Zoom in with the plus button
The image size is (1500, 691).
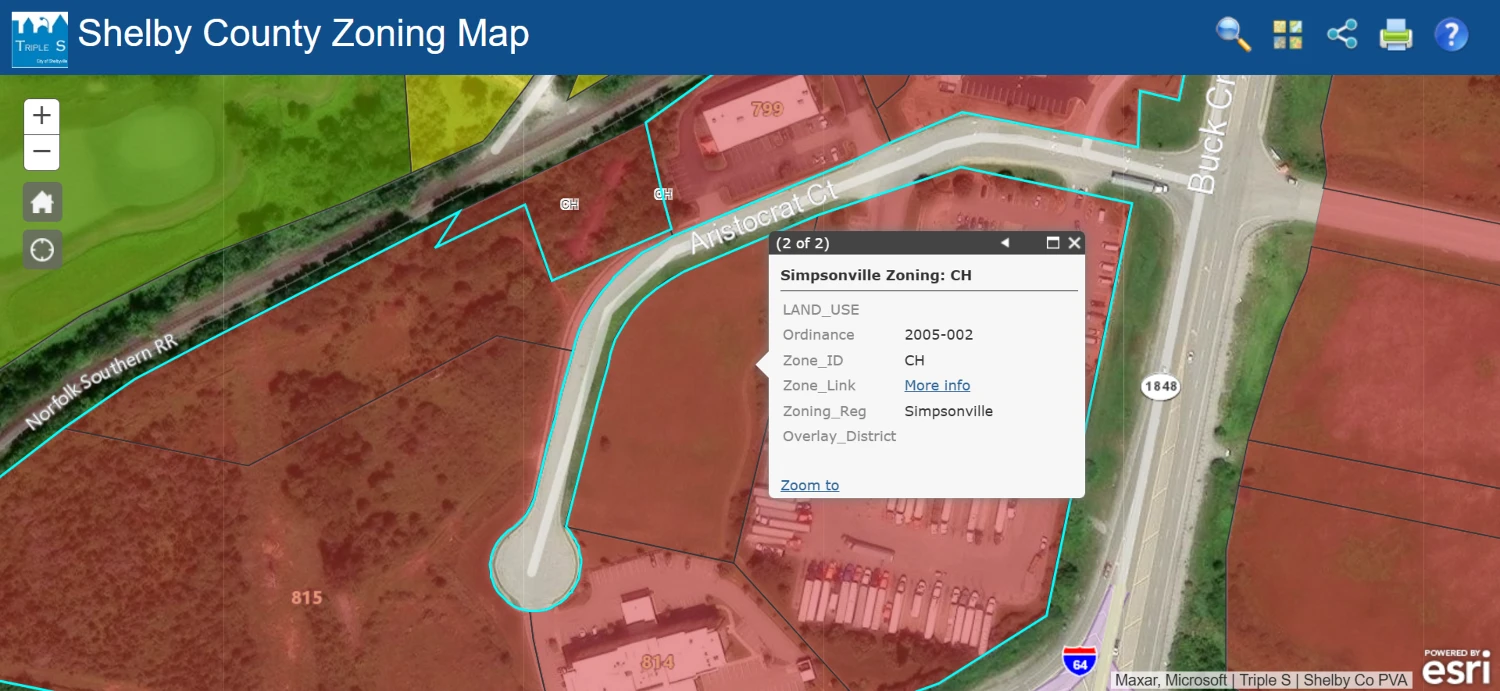(42, 116)
